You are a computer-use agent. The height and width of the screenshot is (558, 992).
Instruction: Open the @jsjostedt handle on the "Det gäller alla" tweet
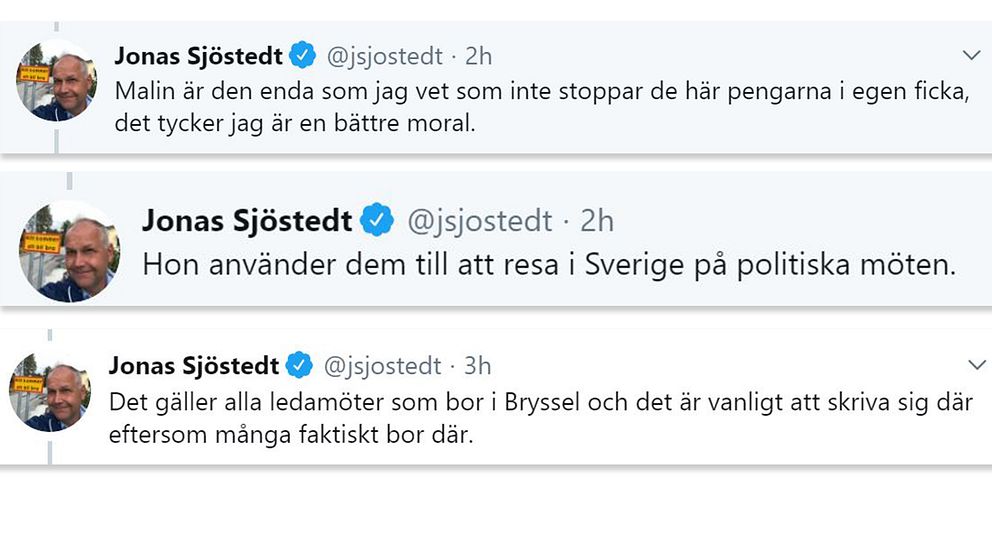[380, 366]
